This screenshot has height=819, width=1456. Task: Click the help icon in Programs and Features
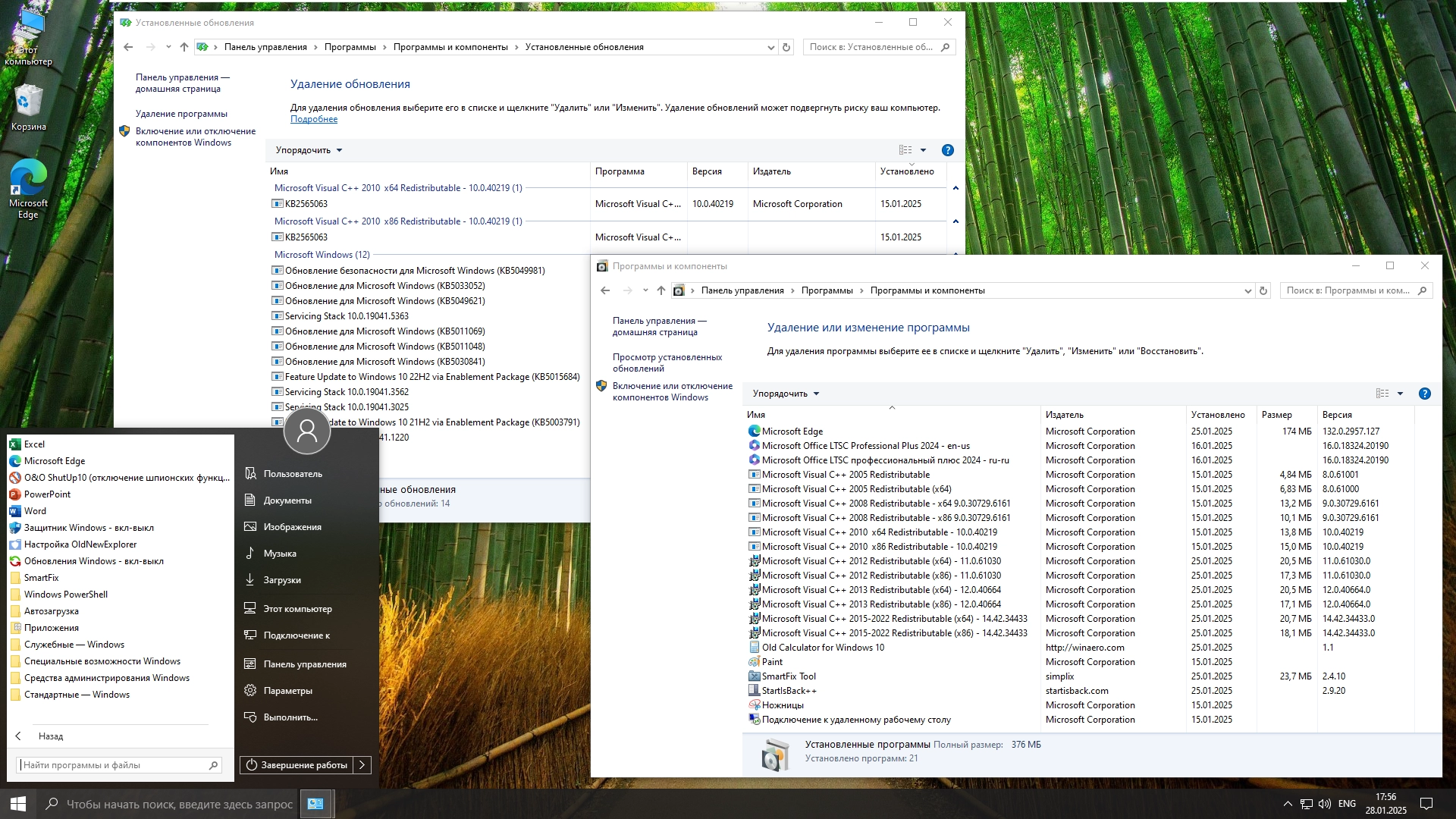pyautogui.click(x=1424, y=394)
